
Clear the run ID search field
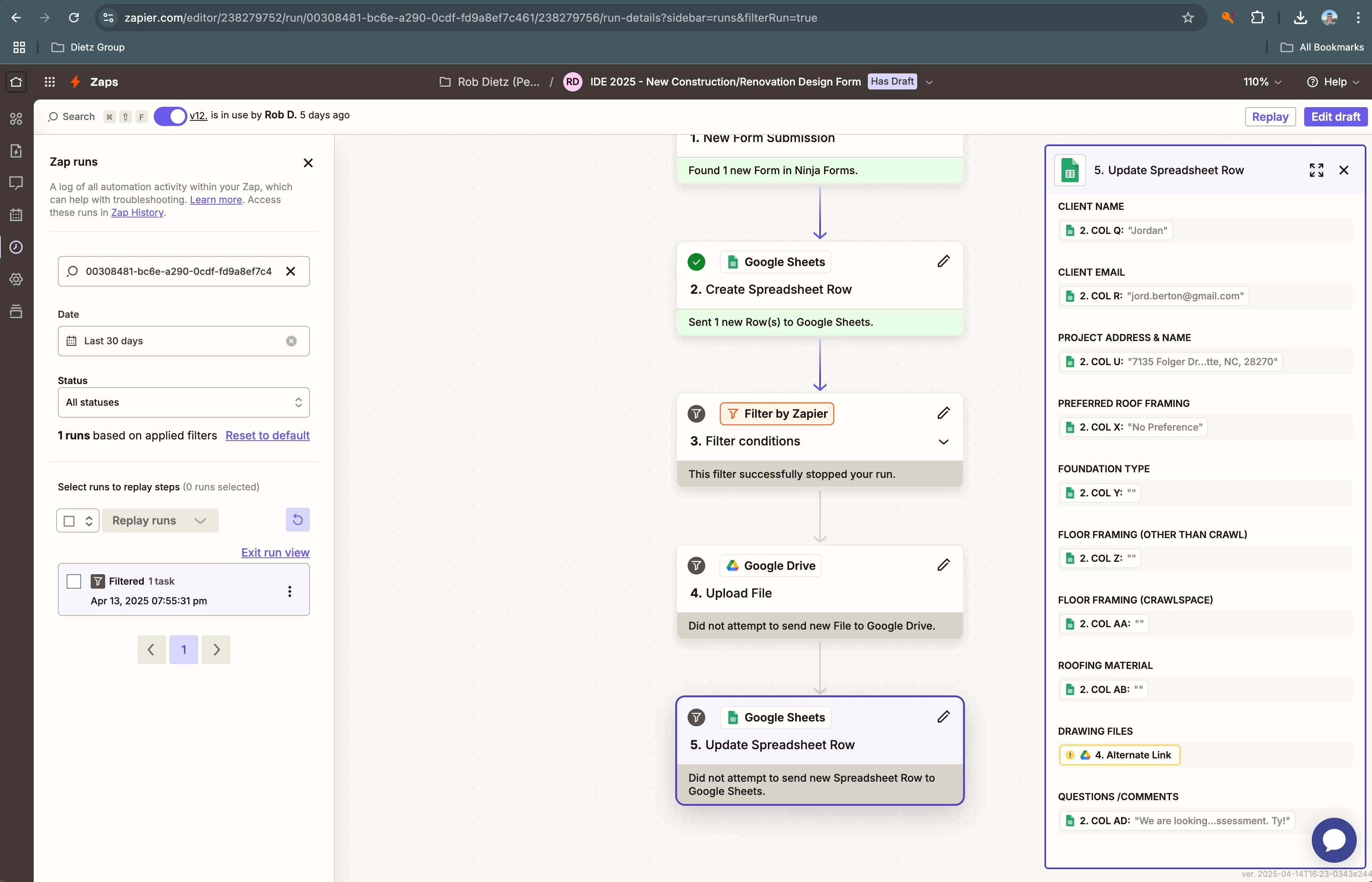click(x=291, y=272)
